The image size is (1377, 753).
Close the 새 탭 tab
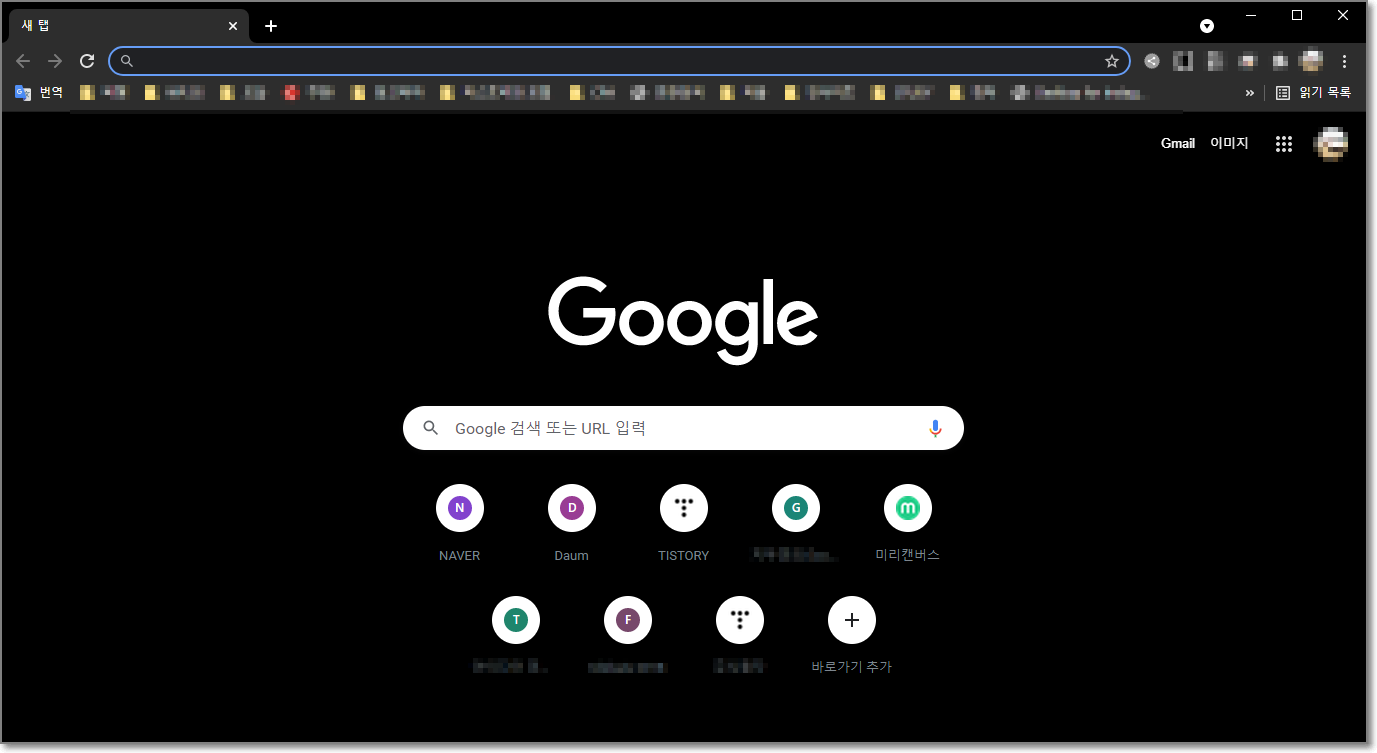233,26
